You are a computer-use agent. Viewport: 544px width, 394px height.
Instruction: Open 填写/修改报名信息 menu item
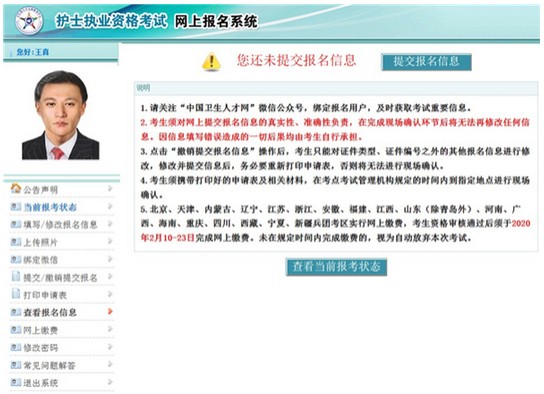pyautogui.click(x=62, y=224)
